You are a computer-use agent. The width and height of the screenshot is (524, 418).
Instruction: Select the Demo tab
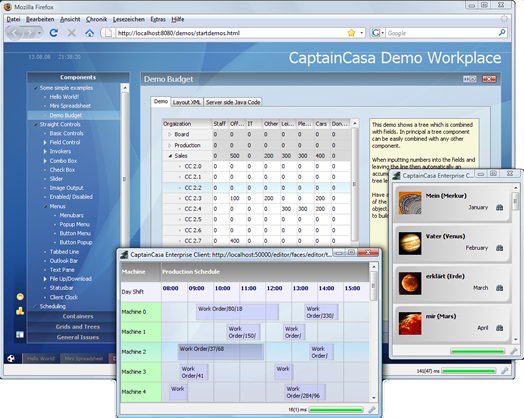161,102
